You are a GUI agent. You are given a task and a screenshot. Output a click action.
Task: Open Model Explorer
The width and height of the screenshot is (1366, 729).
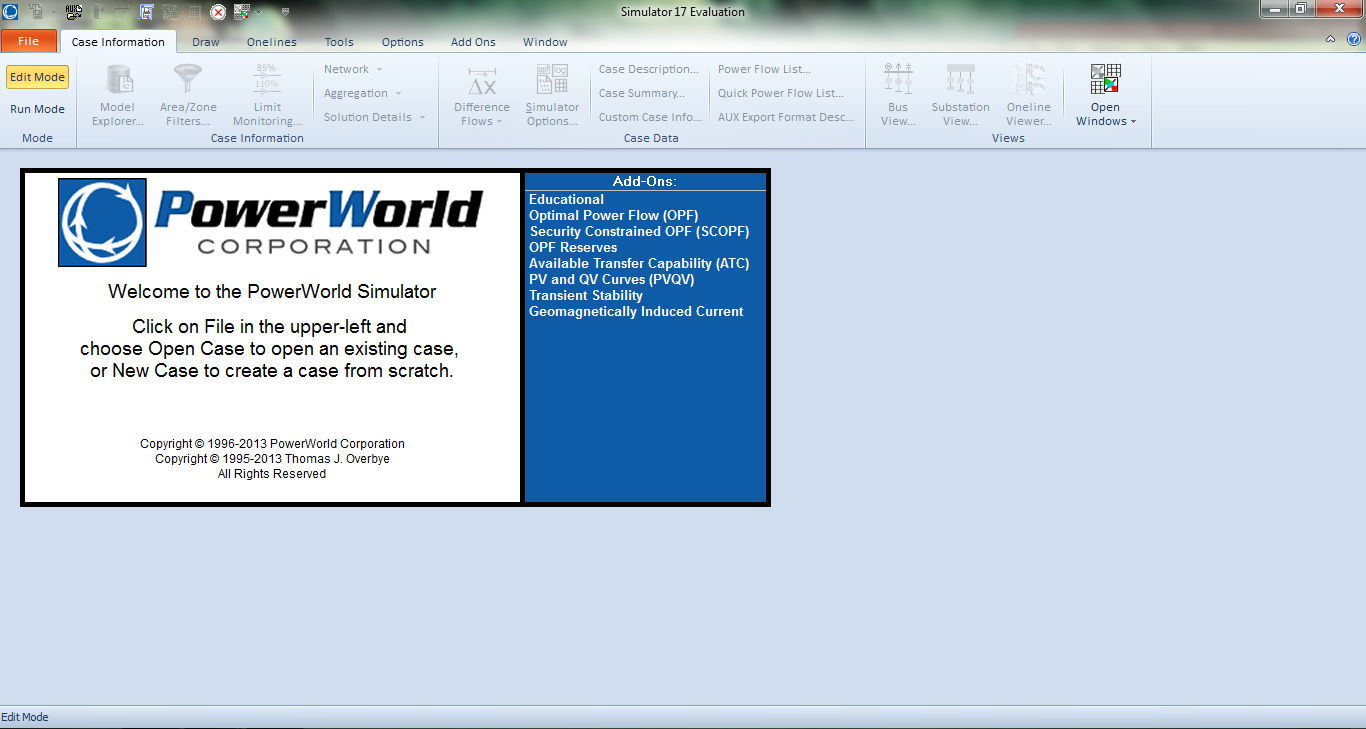coord(118,94)
